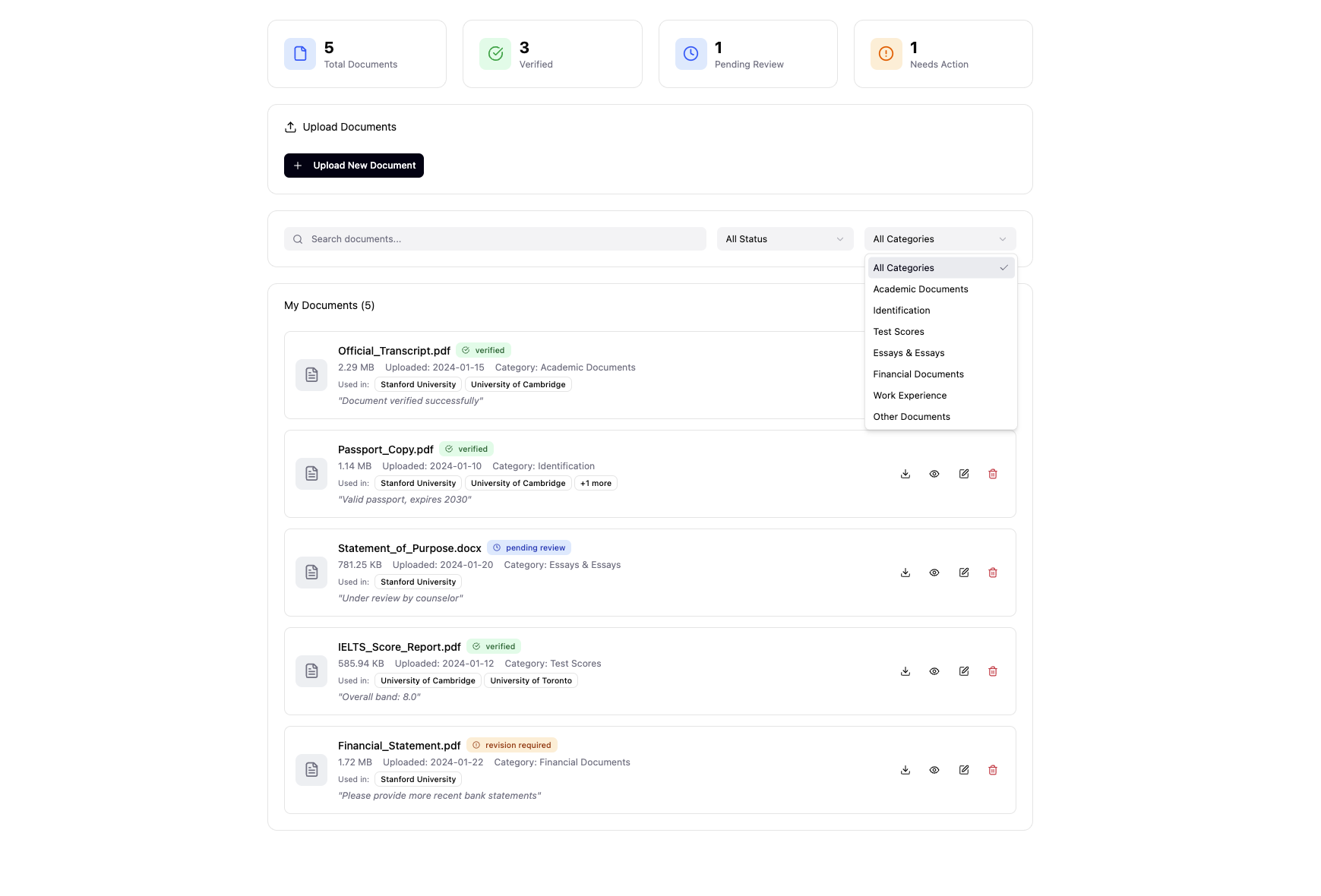The width and height of the screenshot is (1321, 896).
Task: Filter by Financial Documents category
Action: pyautogui.click(x=918, y=374)
